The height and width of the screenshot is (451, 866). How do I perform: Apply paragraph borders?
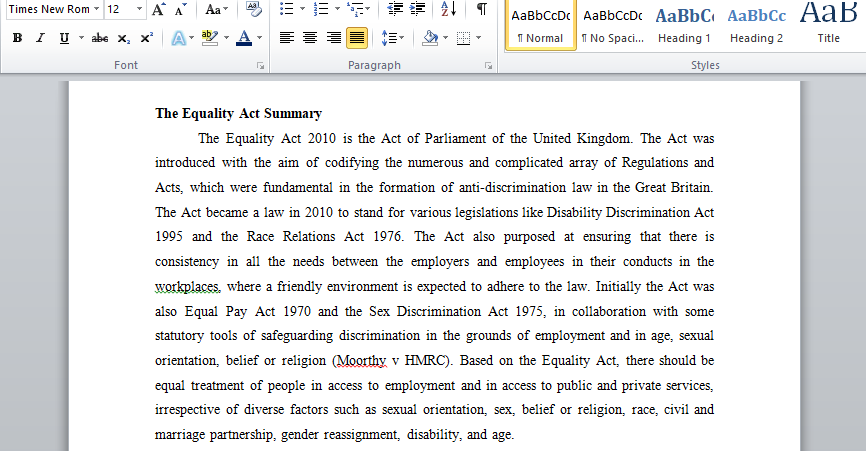pyautogui.click(x=464, y=38)
